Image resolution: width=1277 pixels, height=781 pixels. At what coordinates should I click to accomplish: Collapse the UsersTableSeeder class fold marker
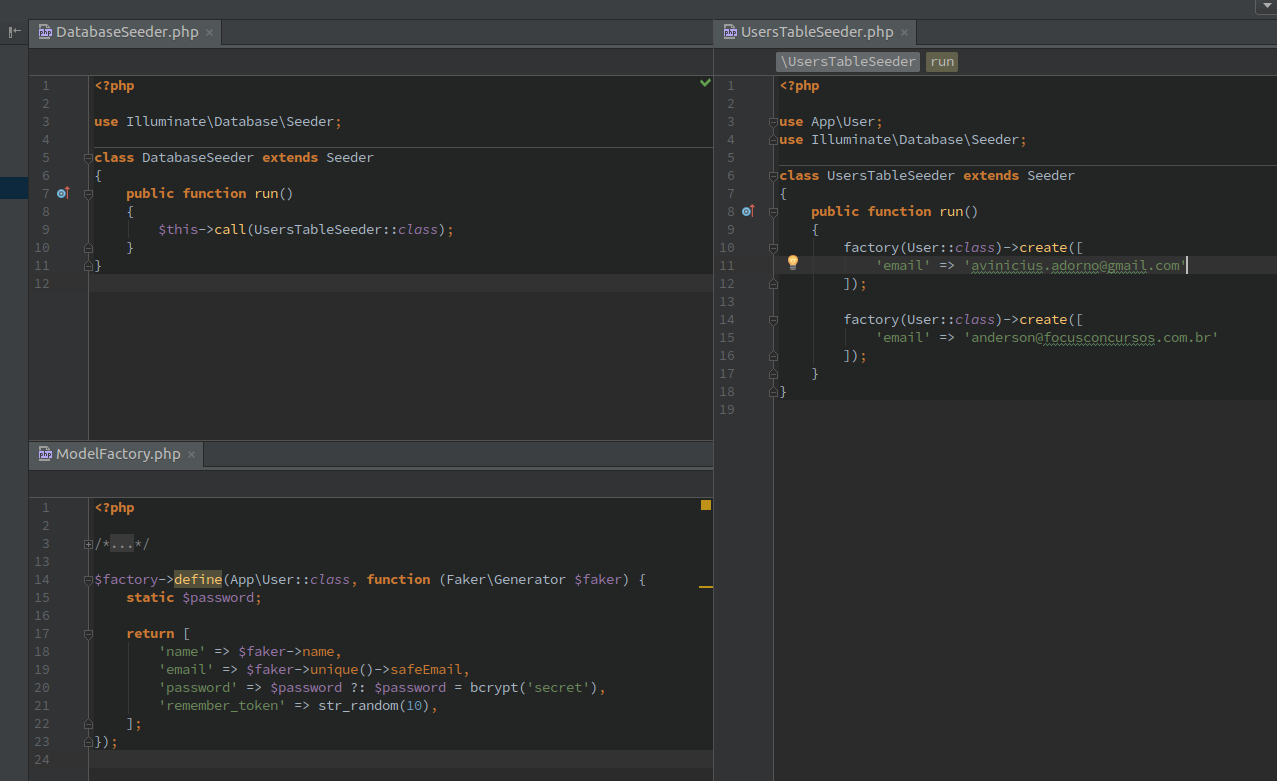pos(773,176)
